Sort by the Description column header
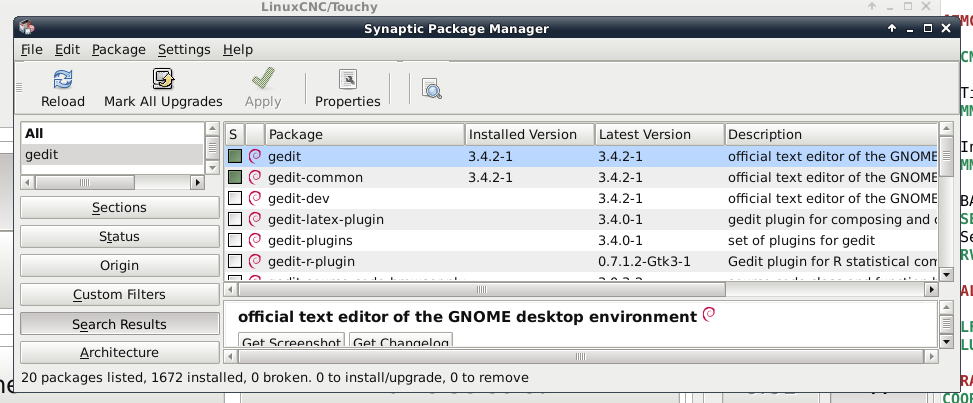Screen dimensions: 973x403 coord(830,134)
